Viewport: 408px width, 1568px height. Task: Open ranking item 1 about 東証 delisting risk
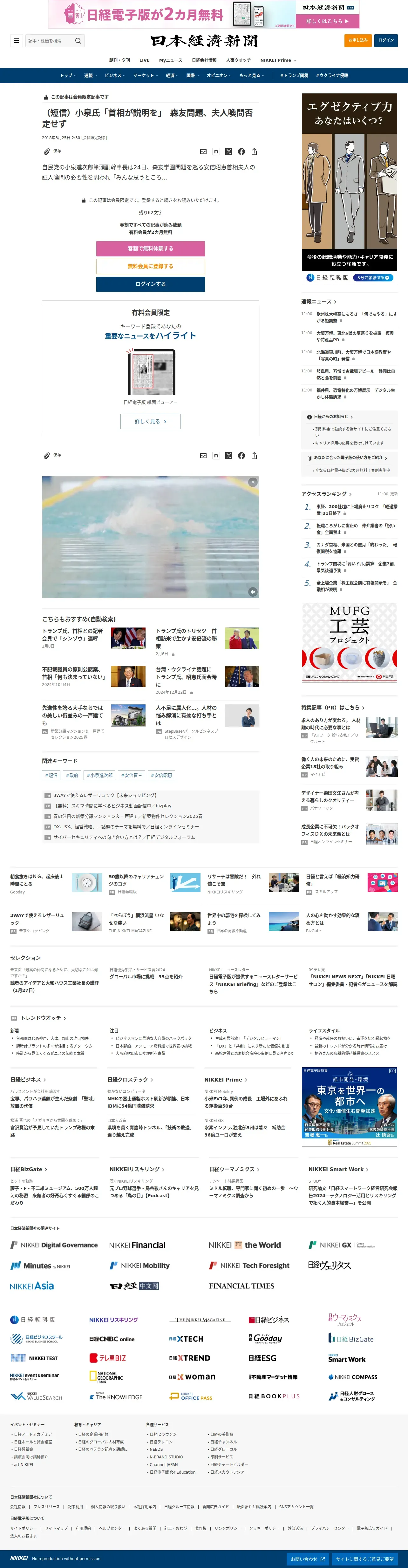click(356, 509)
